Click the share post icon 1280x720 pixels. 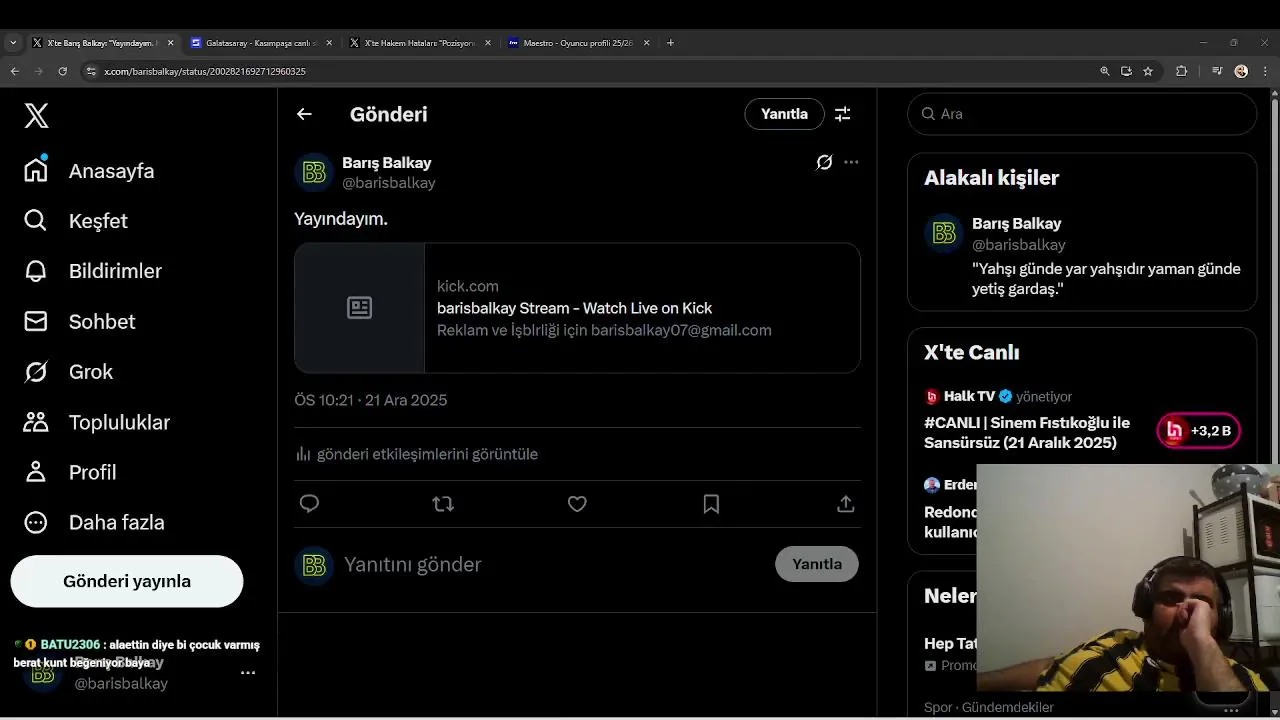click(845, 504)
